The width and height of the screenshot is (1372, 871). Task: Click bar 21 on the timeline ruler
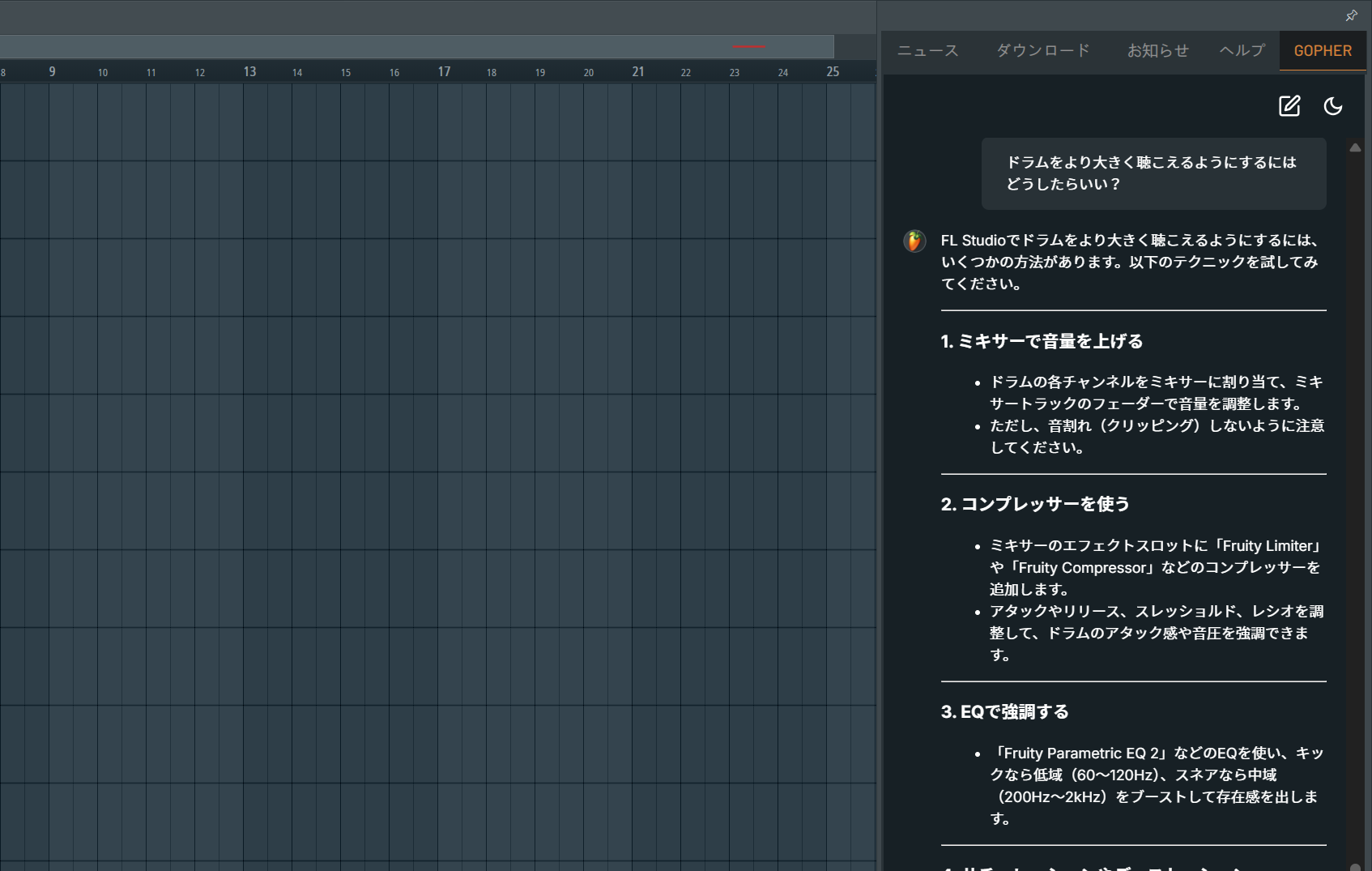click(638, 71)
